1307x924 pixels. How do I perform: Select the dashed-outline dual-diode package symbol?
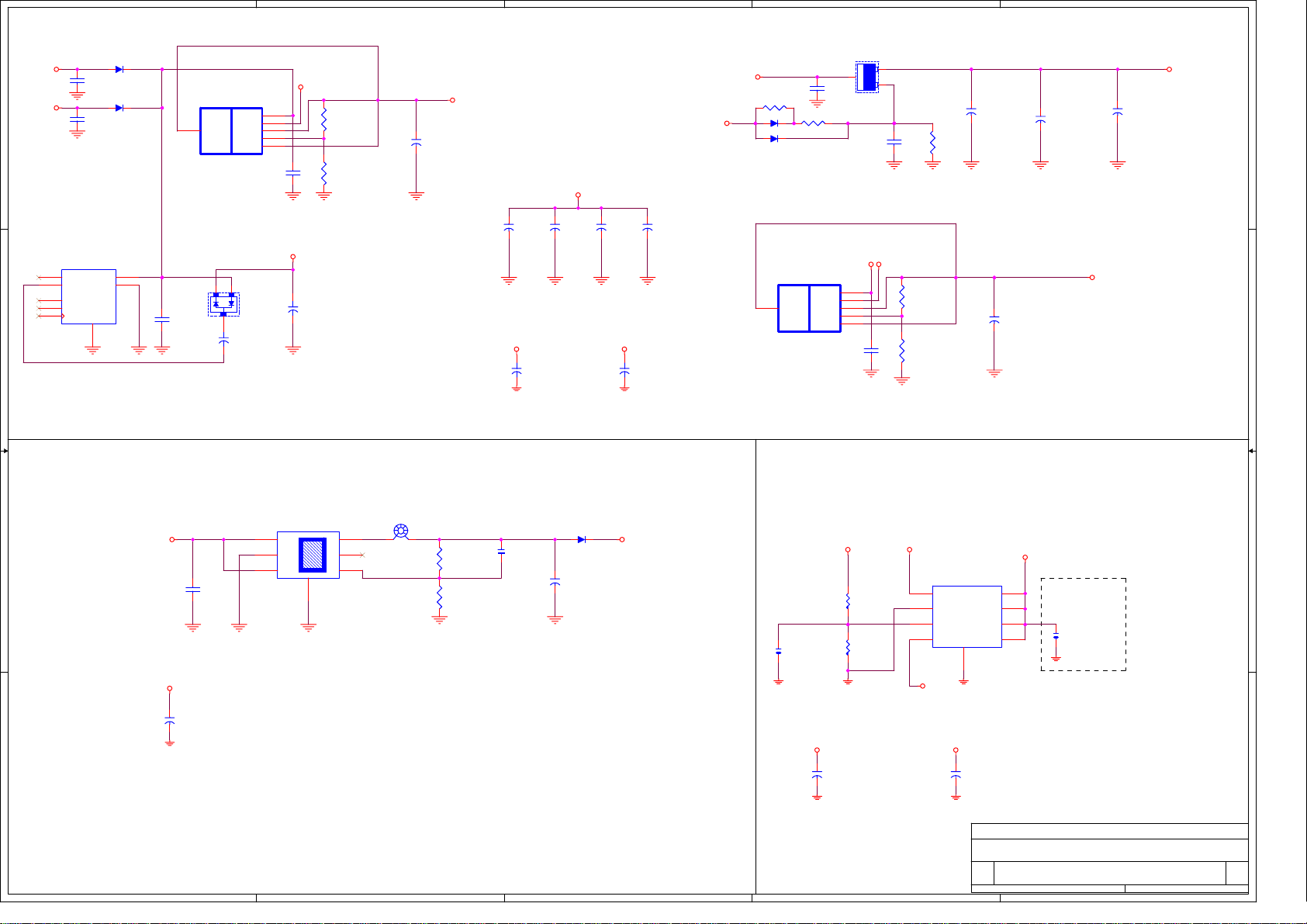click(x=223, y=304)
